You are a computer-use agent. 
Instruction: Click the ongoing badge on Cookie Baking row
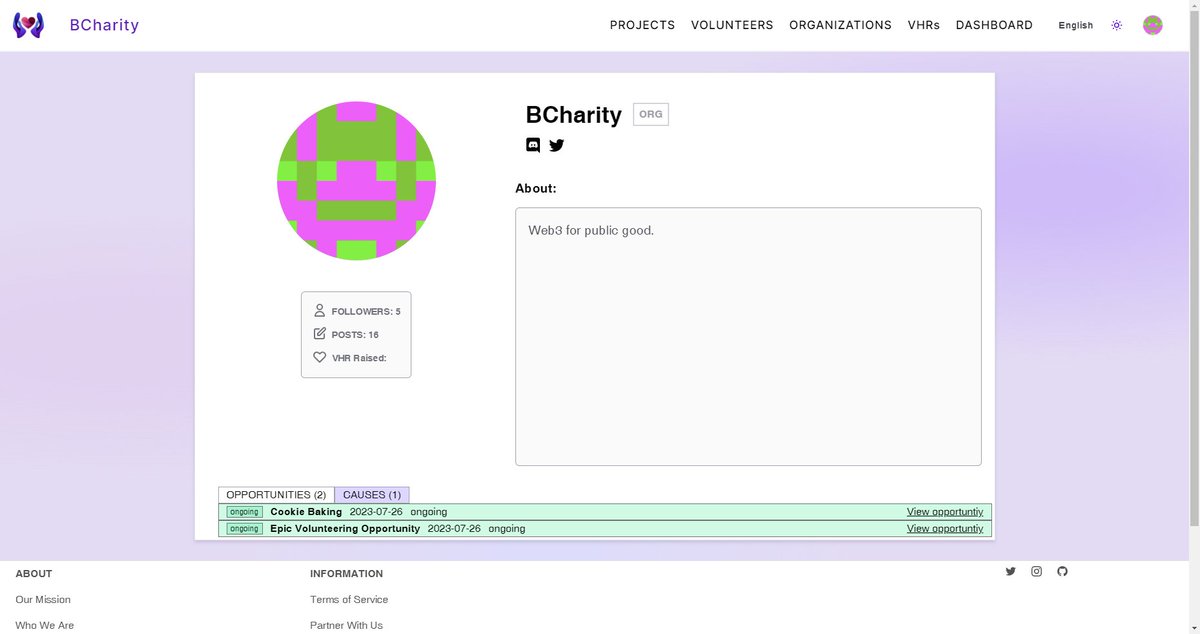pos(244,512)
